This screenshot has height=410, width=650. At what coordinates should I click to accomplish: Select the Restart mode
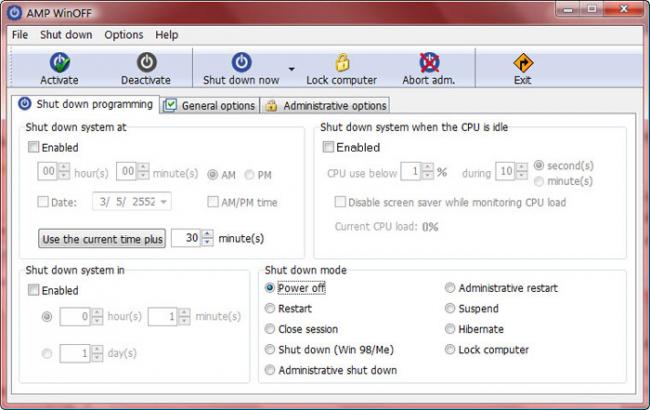click(x=270, y=308)
